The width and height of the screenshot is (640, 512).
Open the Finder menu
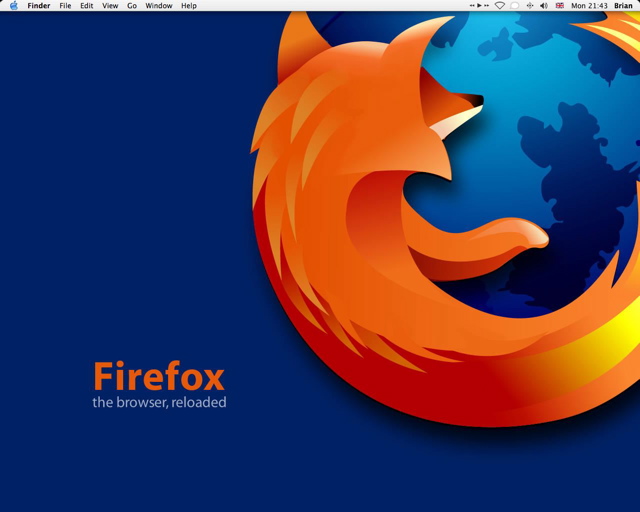pos(39,6)
